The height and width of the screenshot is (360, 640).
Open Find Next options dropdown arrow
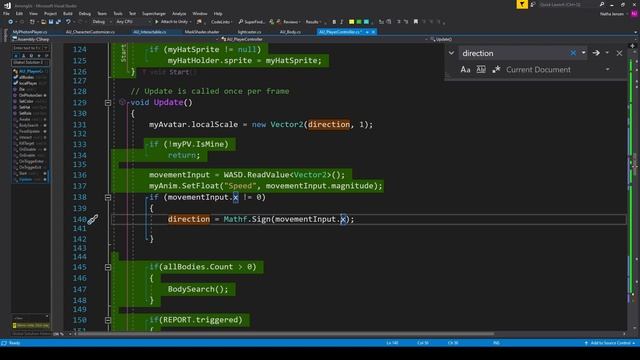click(x=607, y=53)
